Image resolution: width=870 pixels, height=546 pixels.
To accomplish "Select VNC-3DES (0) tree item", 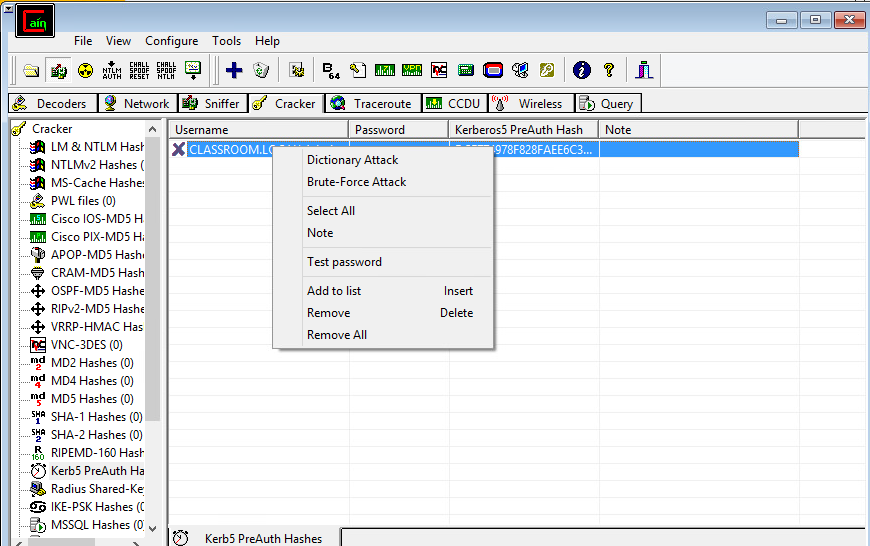I will (87, 345).
